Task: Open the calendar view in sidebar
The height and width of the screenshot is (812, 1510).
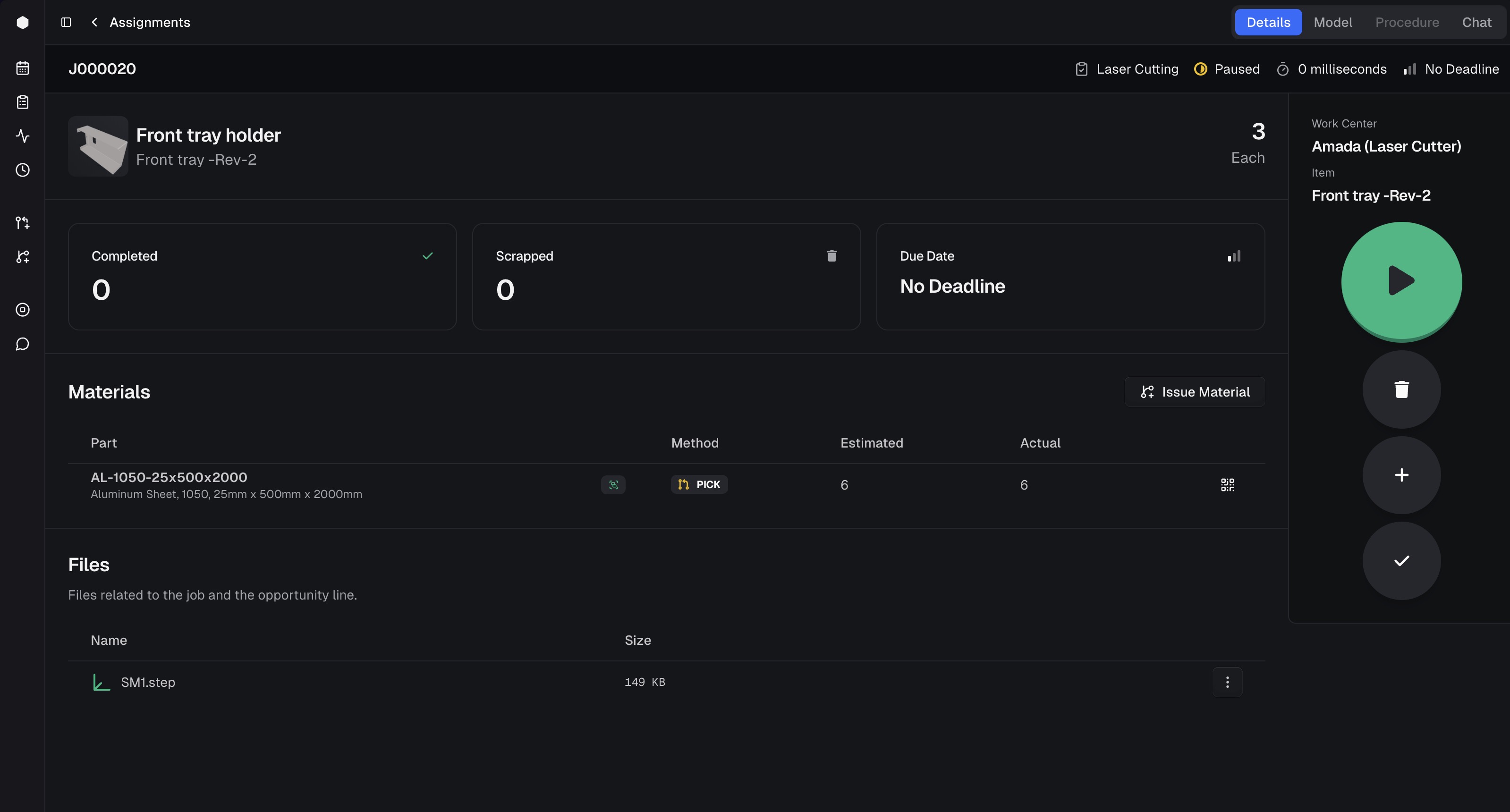Action: click(22, 68)
